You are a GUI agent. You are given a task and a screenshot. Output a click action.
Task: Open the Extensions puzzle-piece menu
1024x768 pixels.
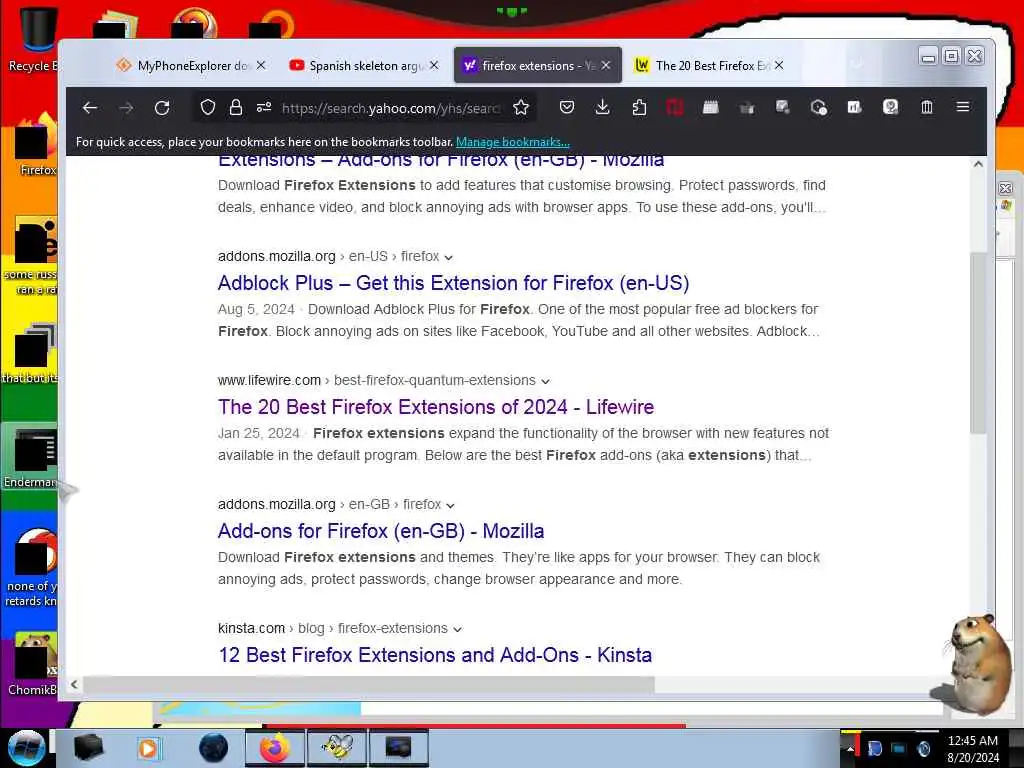pyautogui.click(x=639, y=107)
